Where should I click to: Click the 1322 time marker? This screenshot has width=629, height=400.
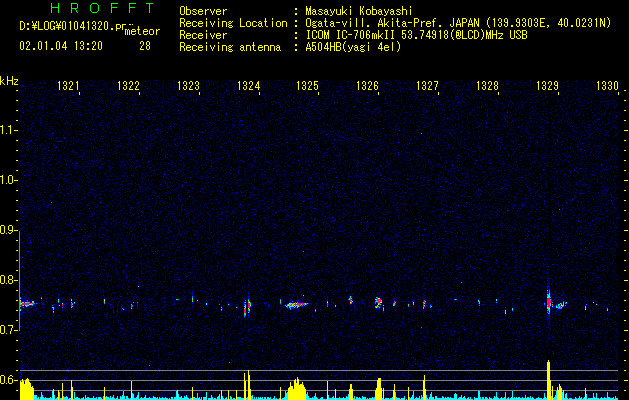(x=128, y=86)
